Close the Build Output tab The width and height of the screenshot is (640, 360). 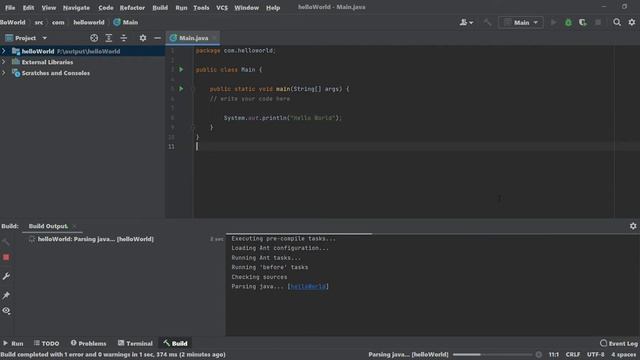coord(74,226)
